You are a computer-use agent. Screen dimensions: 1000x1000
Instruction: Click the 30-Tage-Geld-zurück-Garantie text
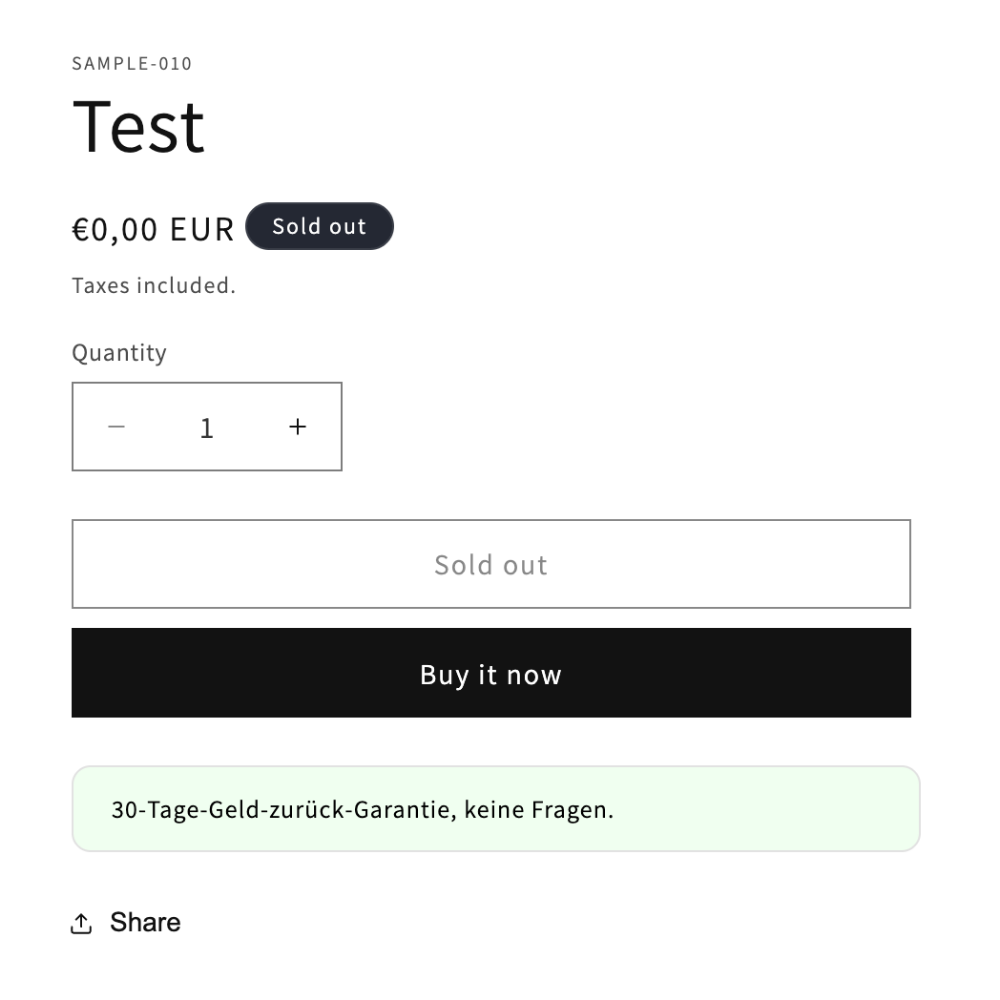283,809
